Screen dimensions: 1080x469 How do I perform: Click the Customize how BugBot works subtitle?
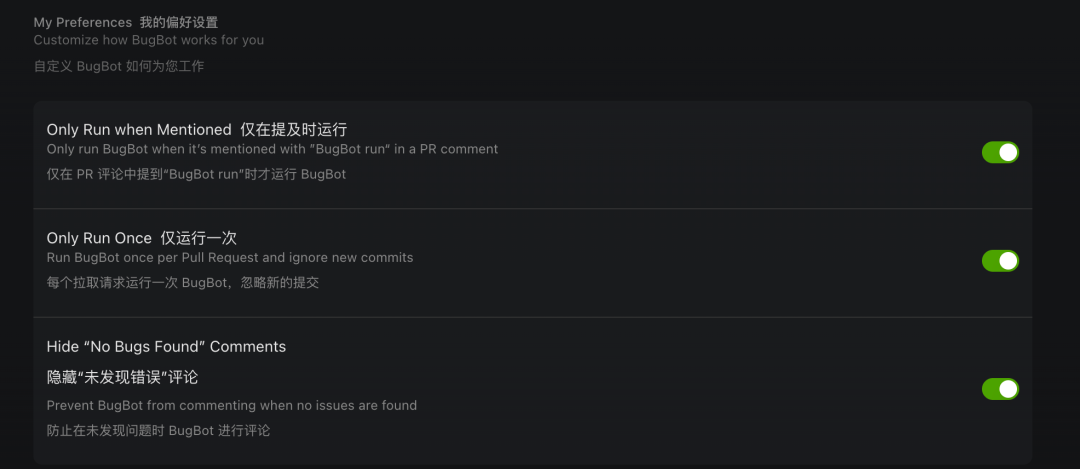coord(148,40)
